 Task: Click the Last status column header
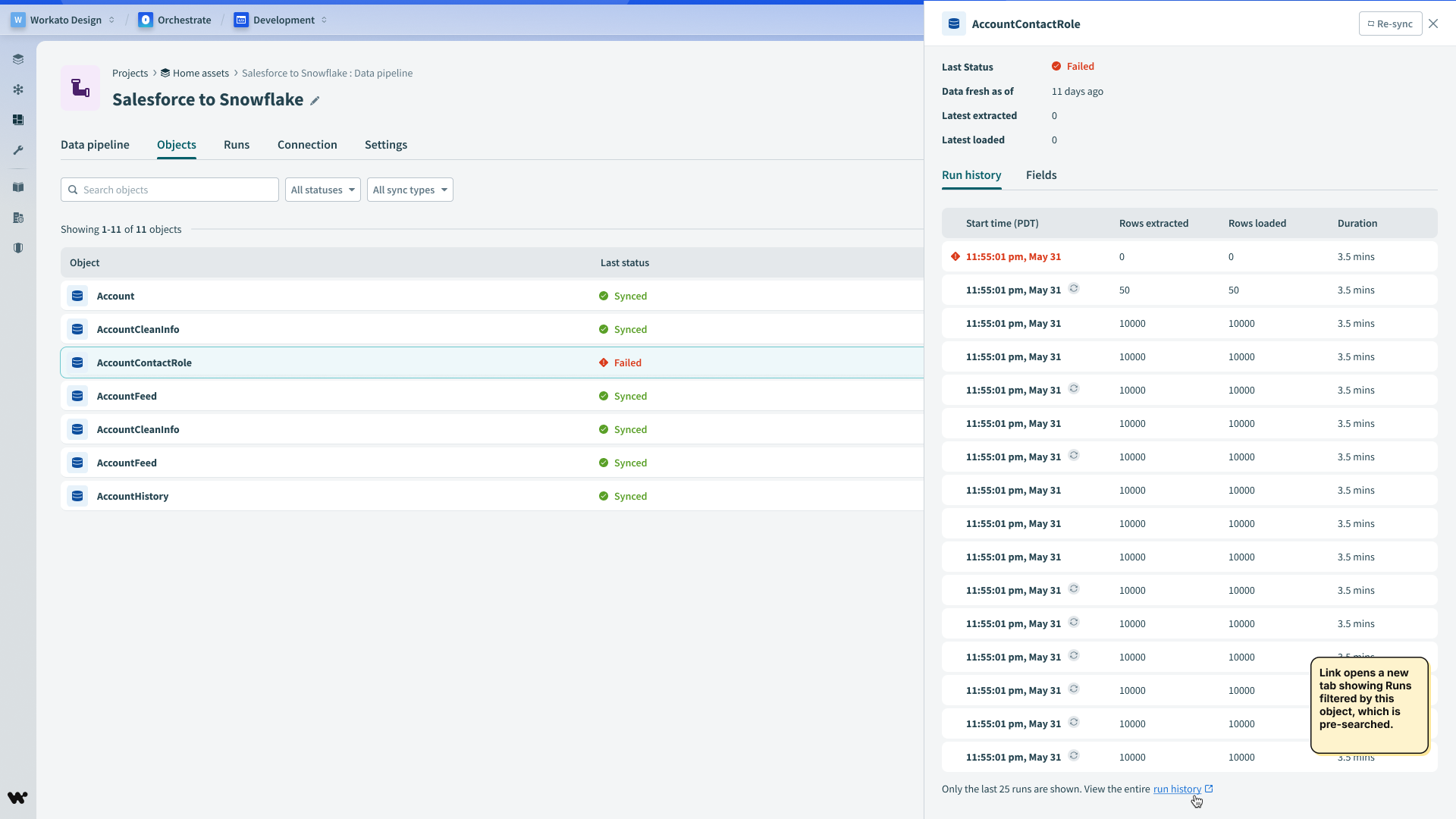click(x=625, y=262)
